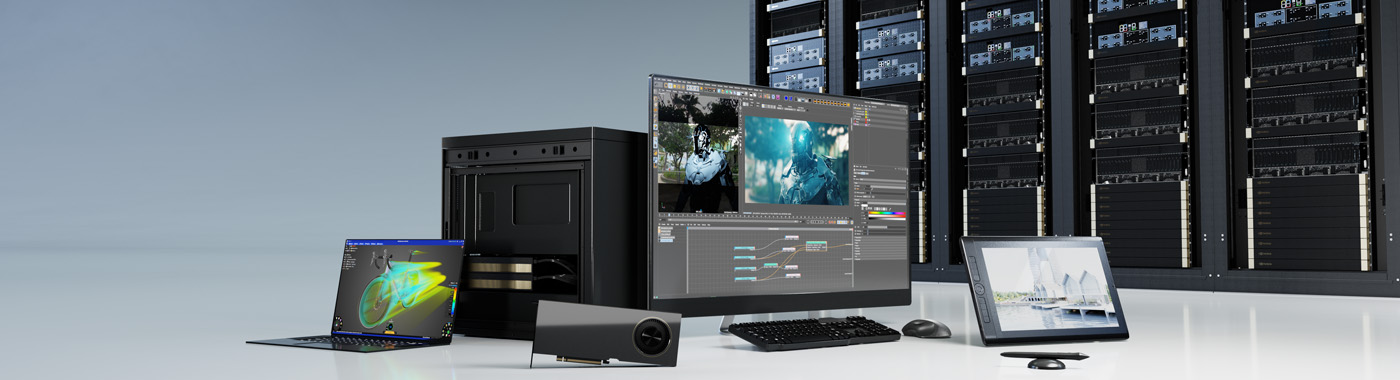The image size is (1400, 380).
Task: Pick a hue on the rainbow color spectrum bar
Action: [x=886, y=214]
